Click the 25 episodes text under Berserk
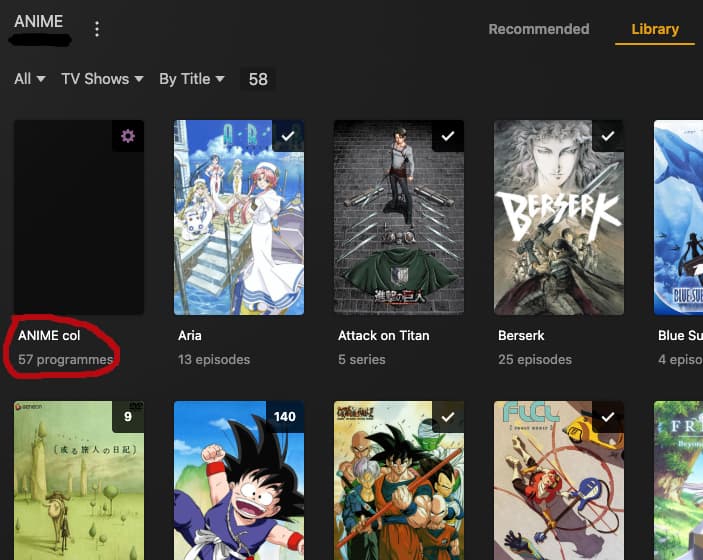Screen dimensions: 703x560 point(535,360)
